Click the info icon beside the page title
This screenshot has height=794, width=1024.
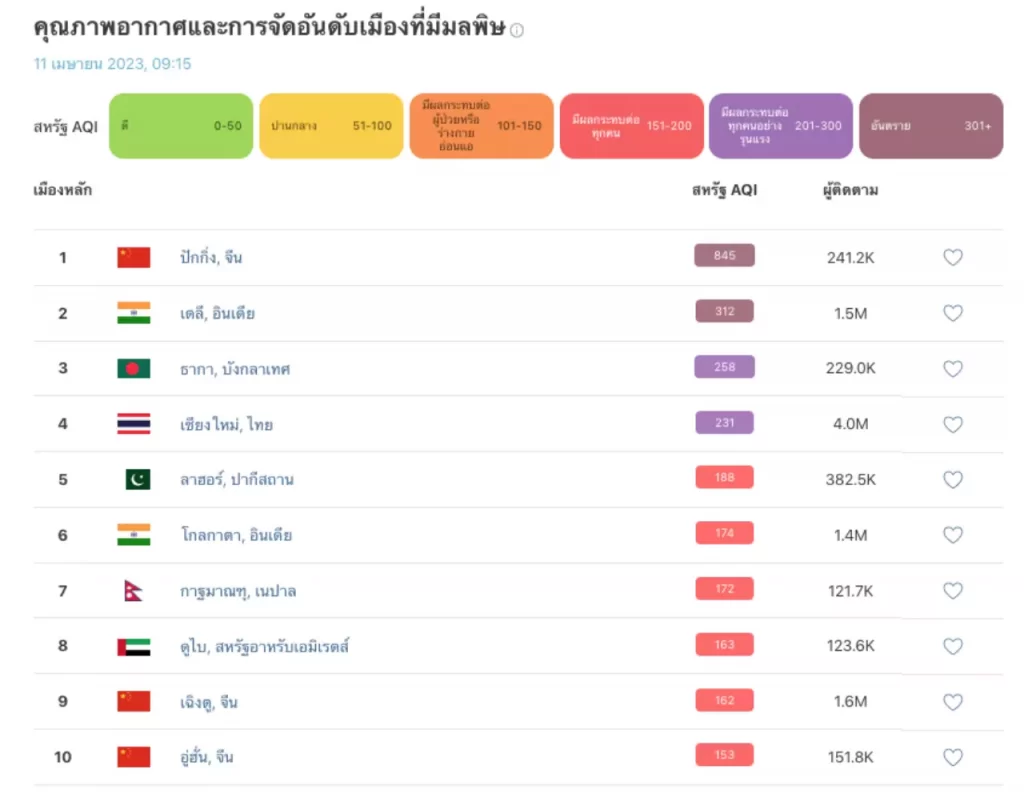pos(517,30)
